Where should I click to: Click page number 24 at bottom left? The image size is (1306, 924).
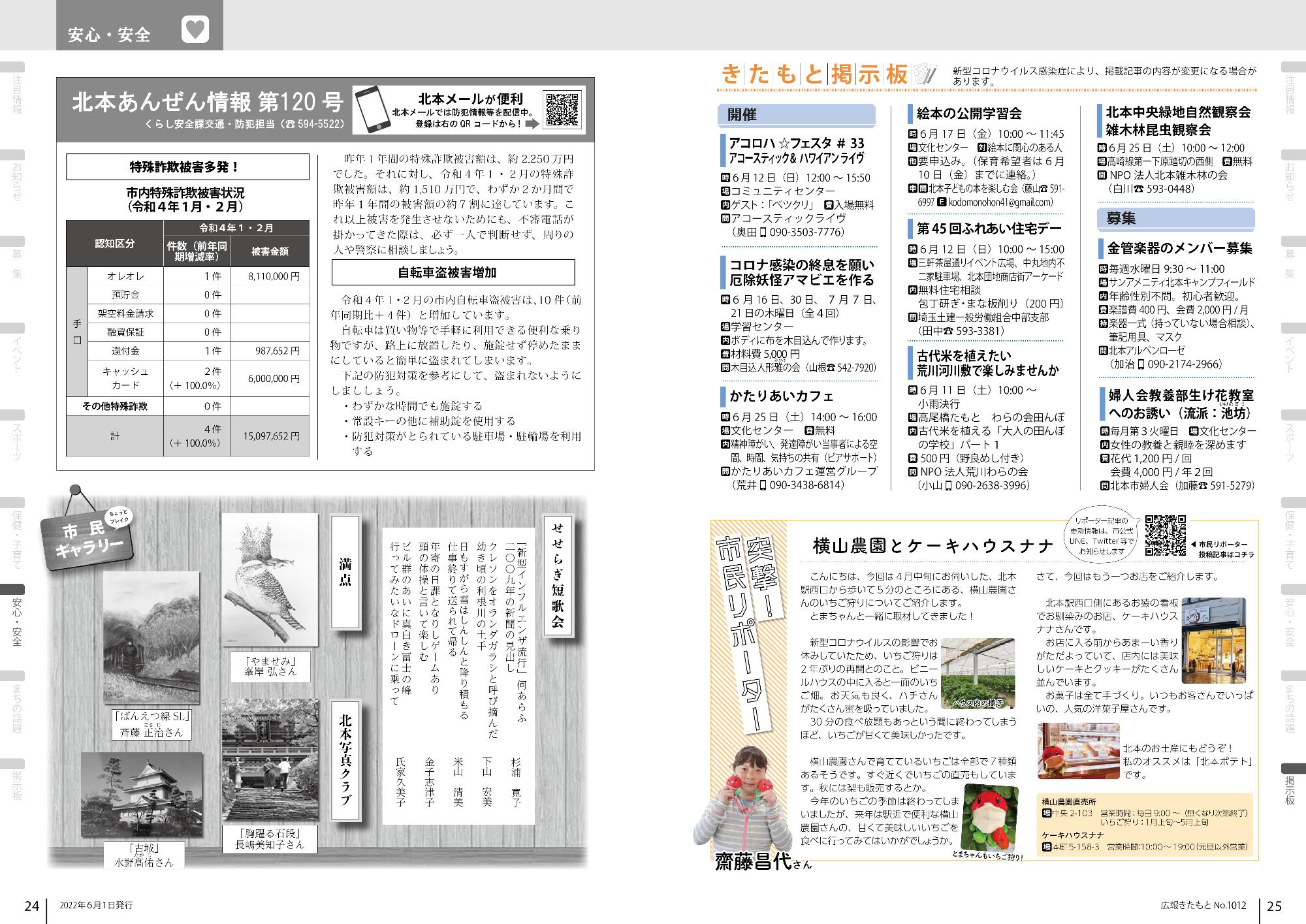(x=31, y=906)
